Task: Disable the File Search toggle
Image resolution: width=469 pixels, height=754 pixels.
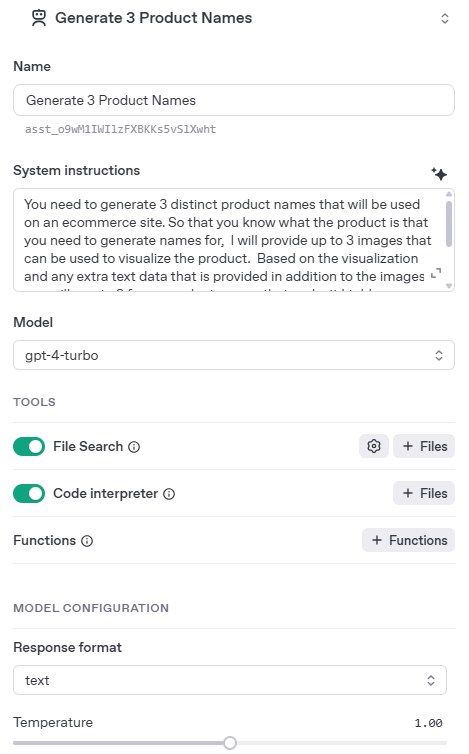Action: [29, 447]
